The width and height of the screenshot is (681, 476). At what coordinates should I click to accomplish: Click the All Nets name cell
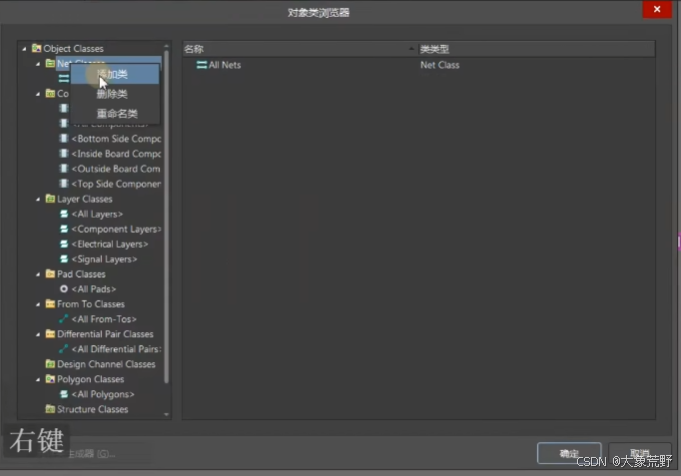(x=225, y=65)
